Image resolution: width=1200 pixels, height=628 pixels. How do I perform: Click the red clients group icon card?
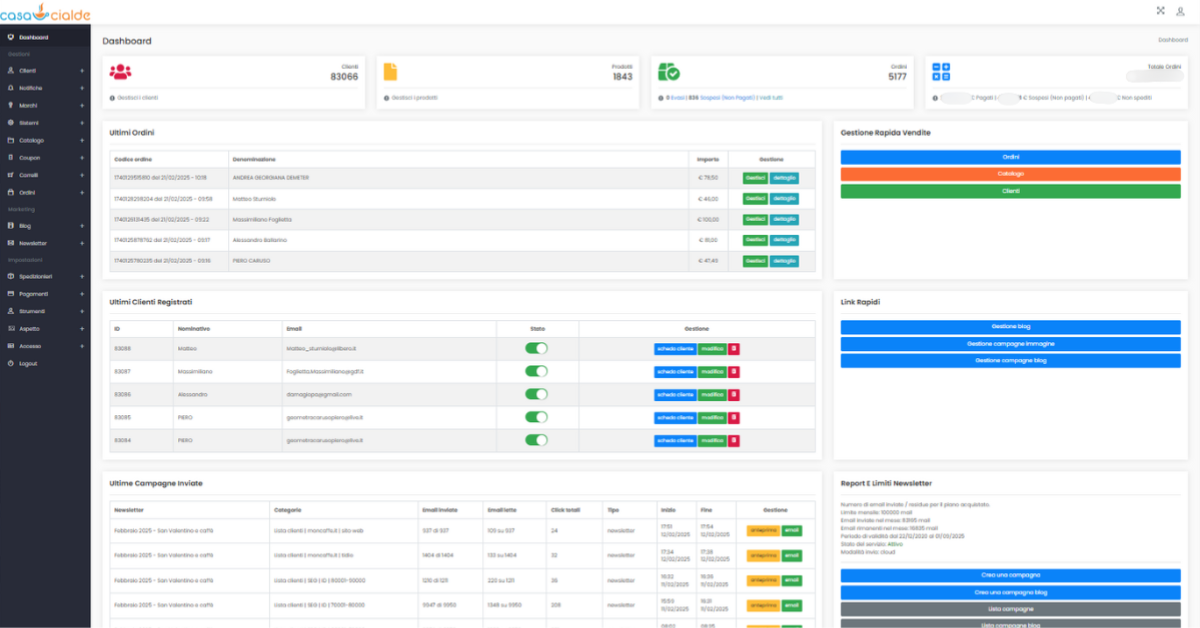coord(120,71)
